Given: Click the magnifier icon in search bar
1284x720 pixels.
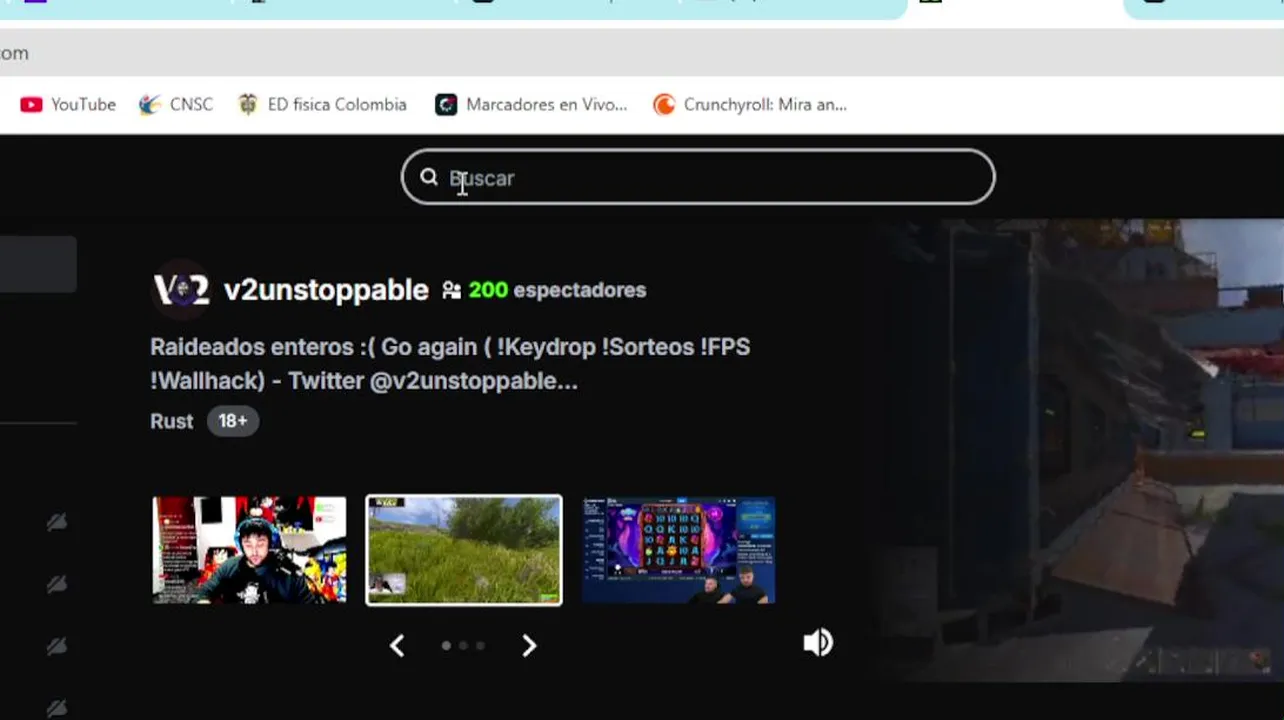Looking at the screenshot, I should pos(429,177).
